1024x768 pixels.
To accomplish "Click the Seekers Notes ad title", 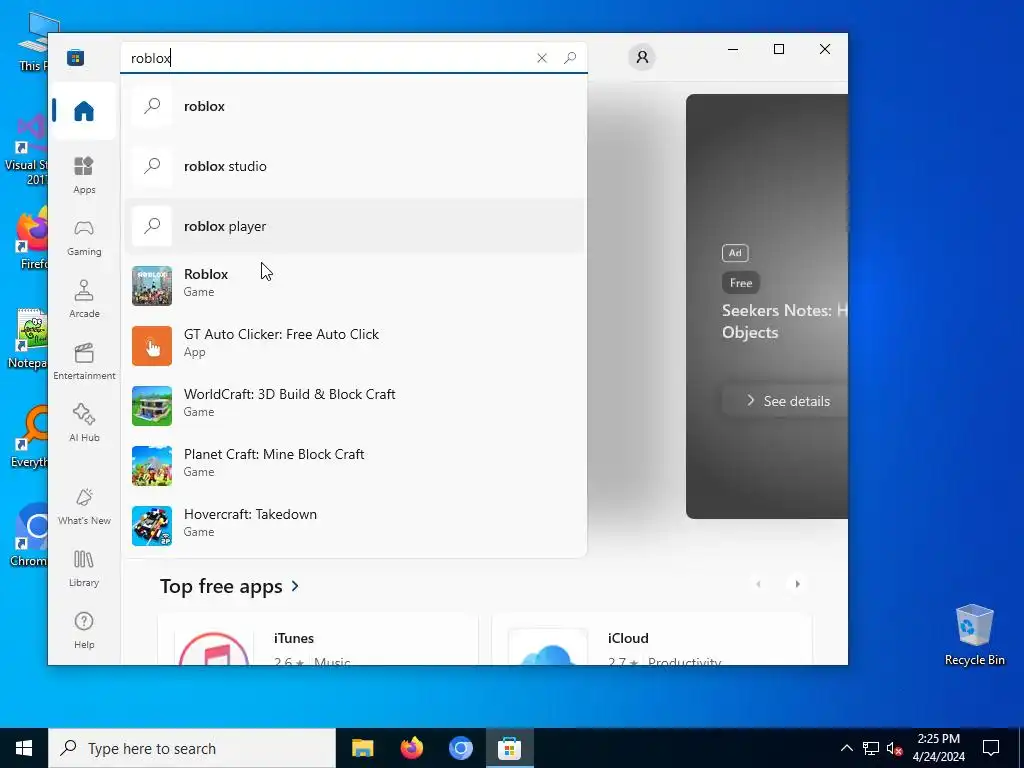I will point(784,321).
